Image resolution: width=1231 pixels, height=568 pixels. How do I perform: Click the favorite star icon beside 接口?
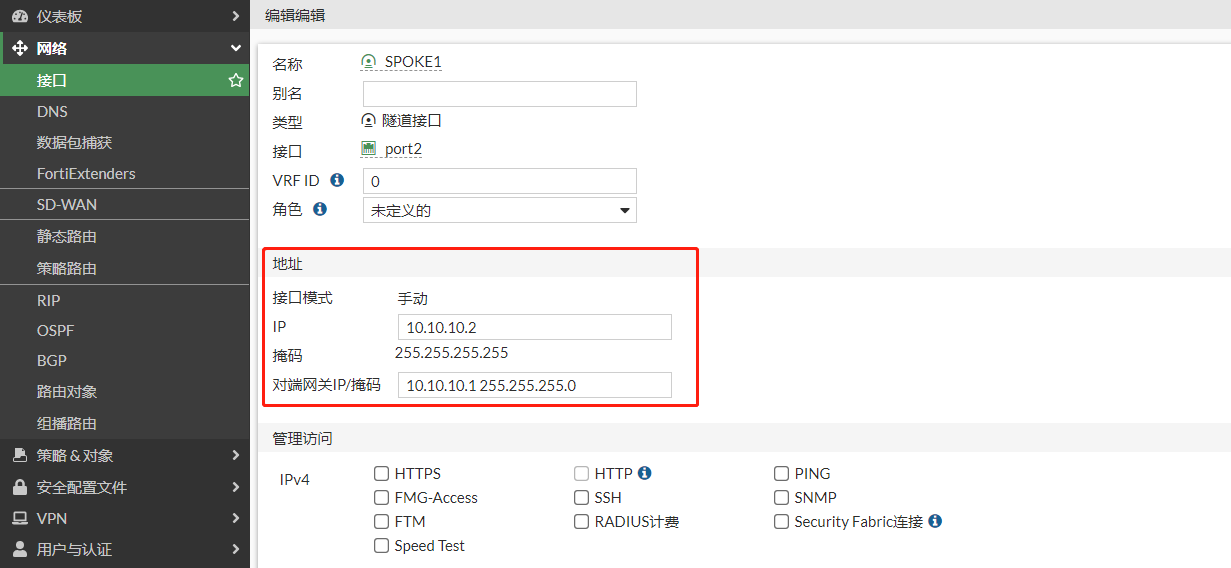(236, 80)
